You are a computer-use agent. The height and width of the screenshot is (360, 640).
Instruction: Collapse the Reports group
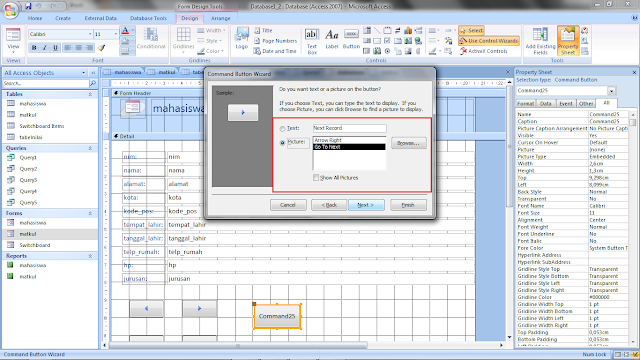90,256
